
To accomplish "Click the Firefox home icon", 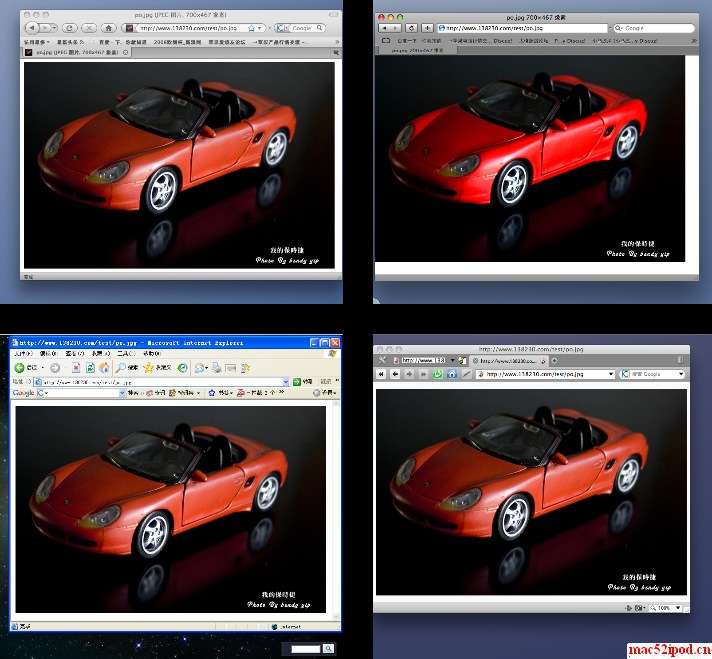I will 109,28.
